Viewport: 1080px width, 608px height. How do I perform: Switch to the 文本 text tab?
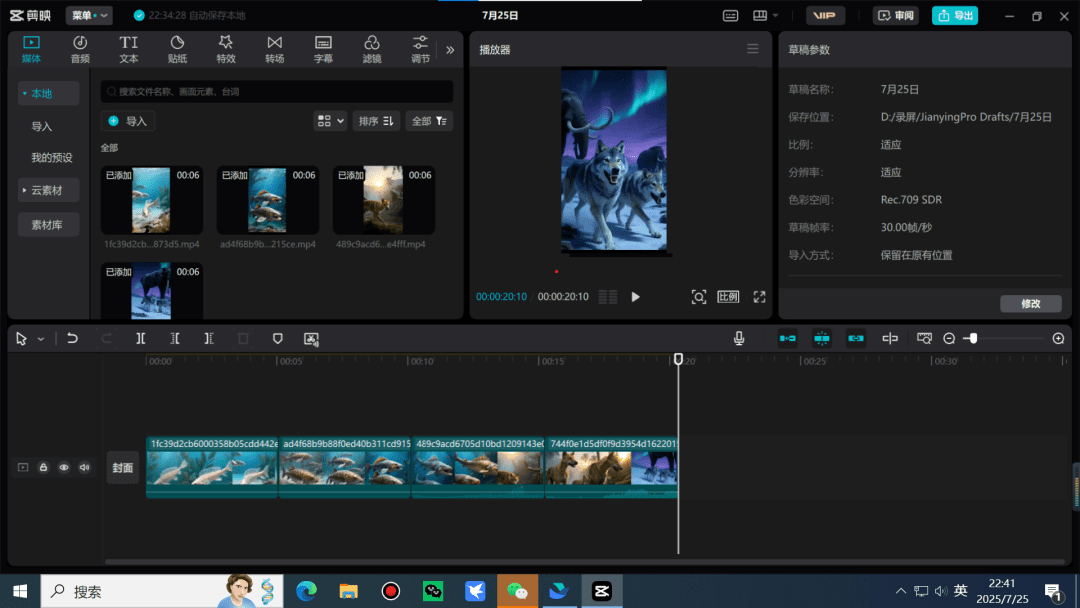(x=129, y=50)
